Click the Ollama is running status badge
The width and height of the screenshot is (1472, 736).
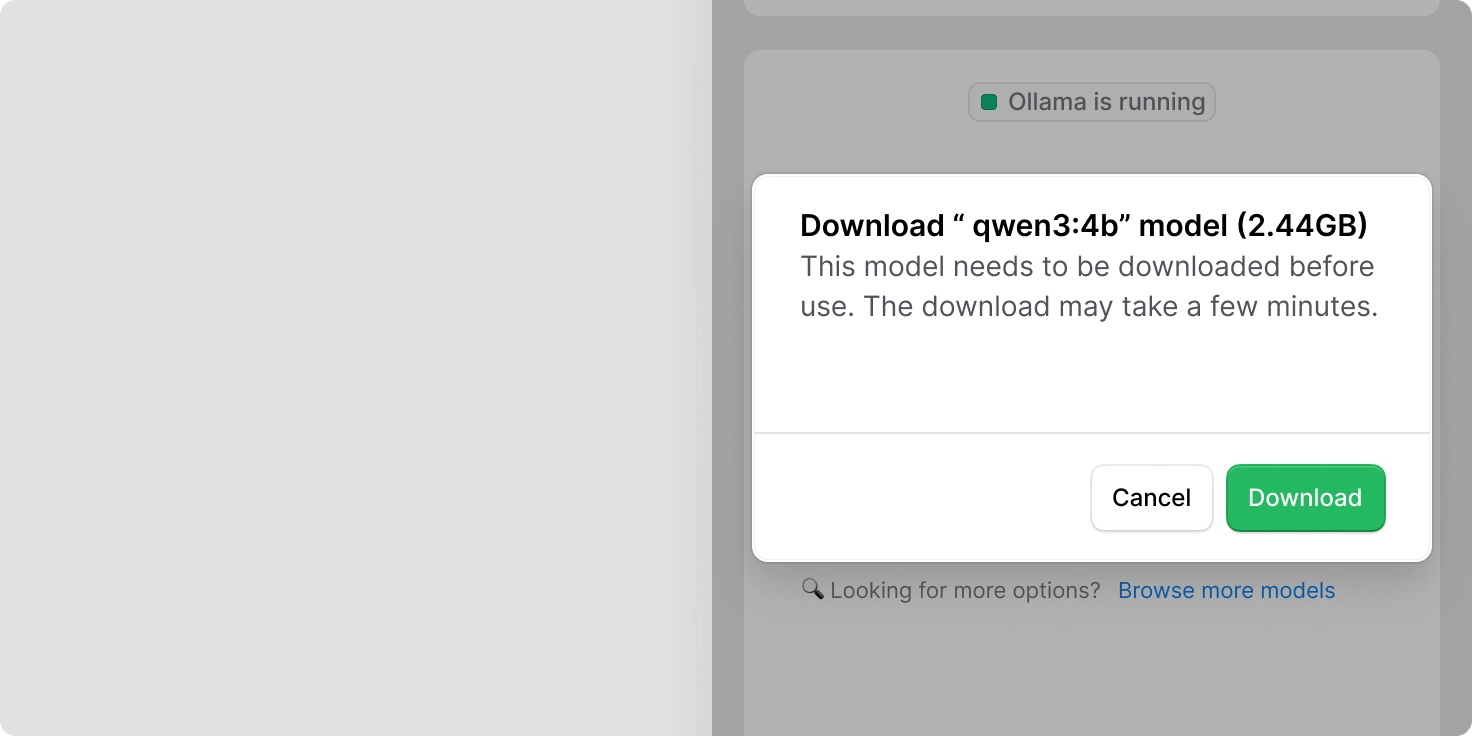click(x=1092, y=102)
